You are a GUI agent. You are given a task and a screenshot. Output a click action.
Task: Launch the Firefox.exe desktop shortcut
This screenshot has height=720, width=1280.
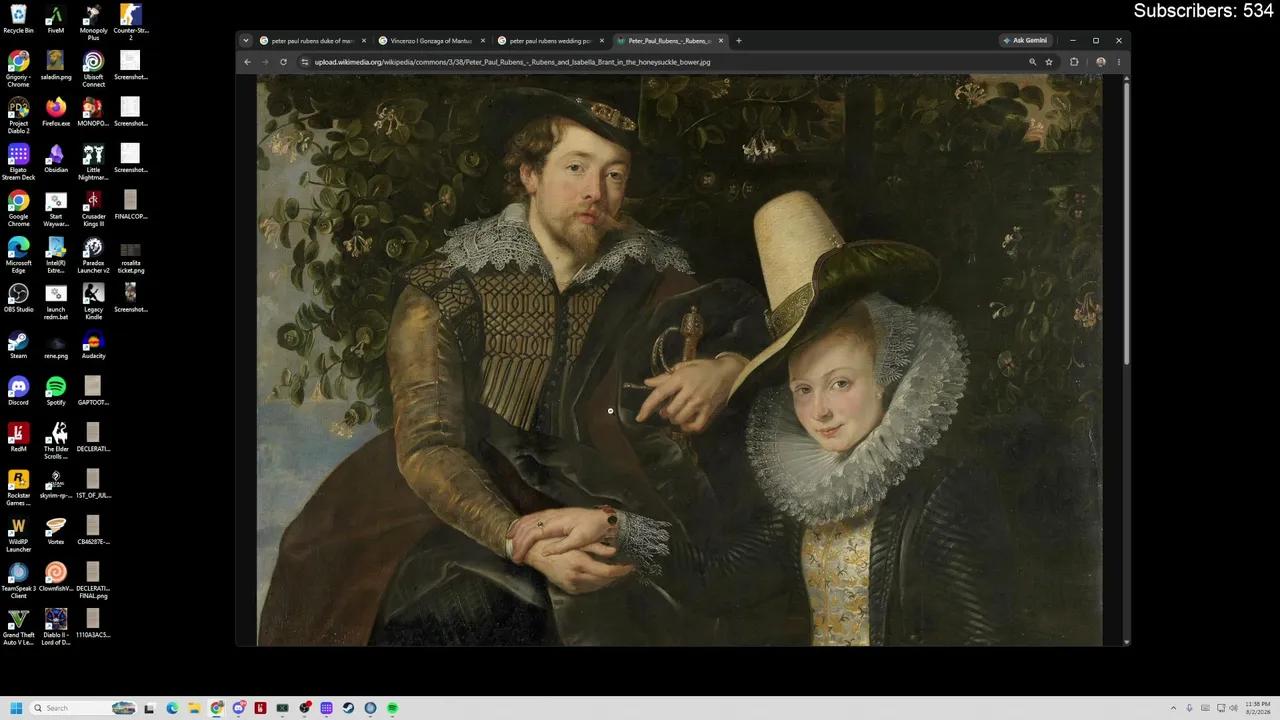click(56, 112)
